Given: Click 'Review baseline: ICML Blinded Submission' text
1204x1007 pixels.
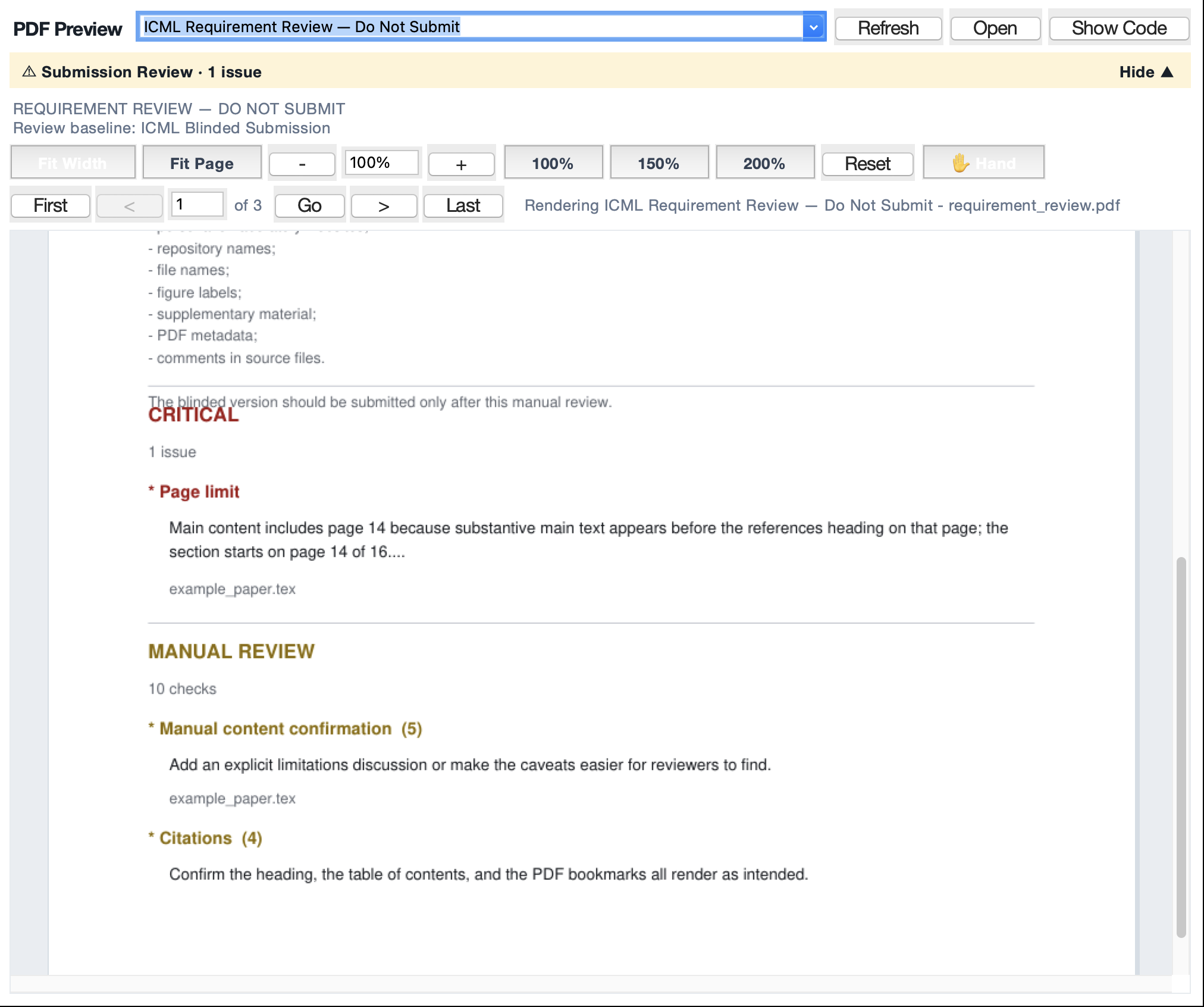Looking at the screenshot, I should pos(171,128).
